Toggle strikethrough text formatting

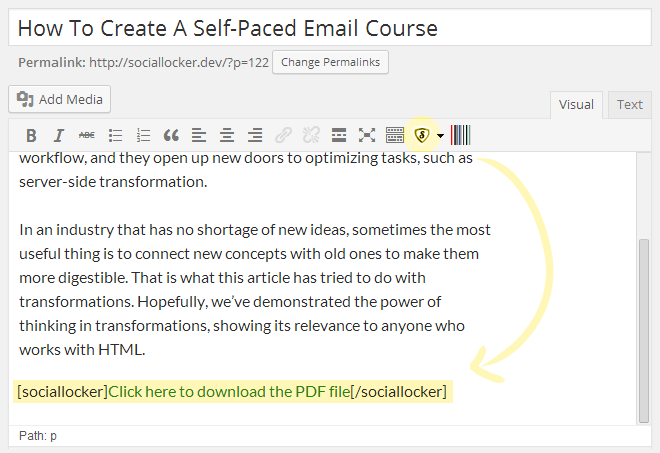[87, 135]
